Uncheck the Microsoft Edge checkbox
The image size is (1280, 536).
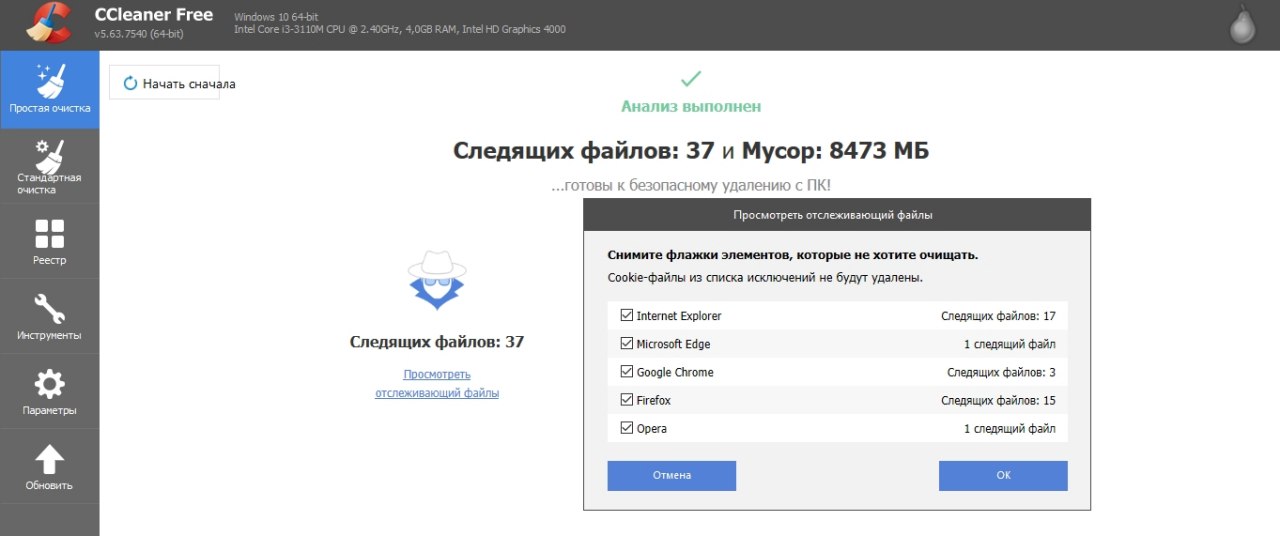pos(627,344)
